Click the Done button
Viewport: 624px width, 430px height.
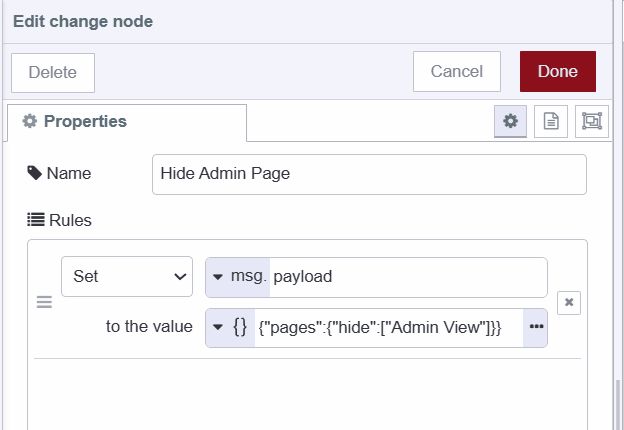pos(557,71)
